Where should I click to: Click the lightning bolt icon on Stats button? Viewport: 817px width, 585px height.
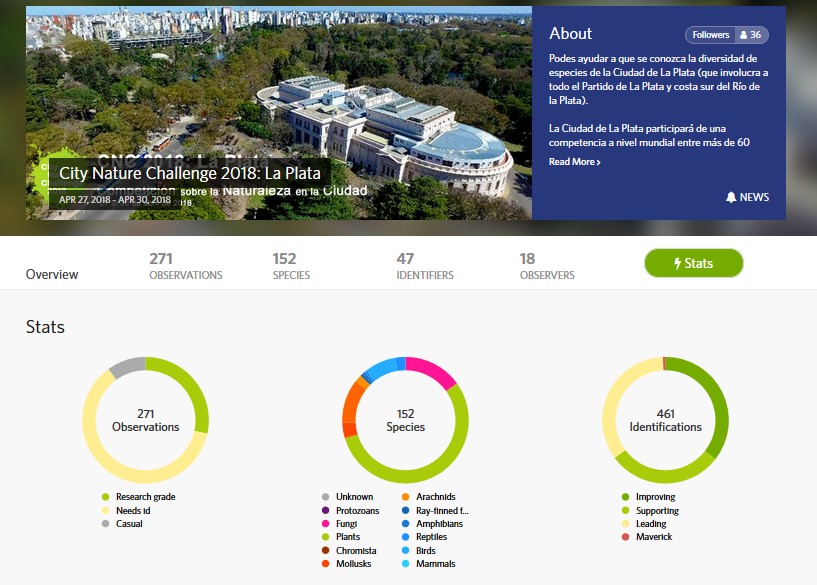coord(677,263)
